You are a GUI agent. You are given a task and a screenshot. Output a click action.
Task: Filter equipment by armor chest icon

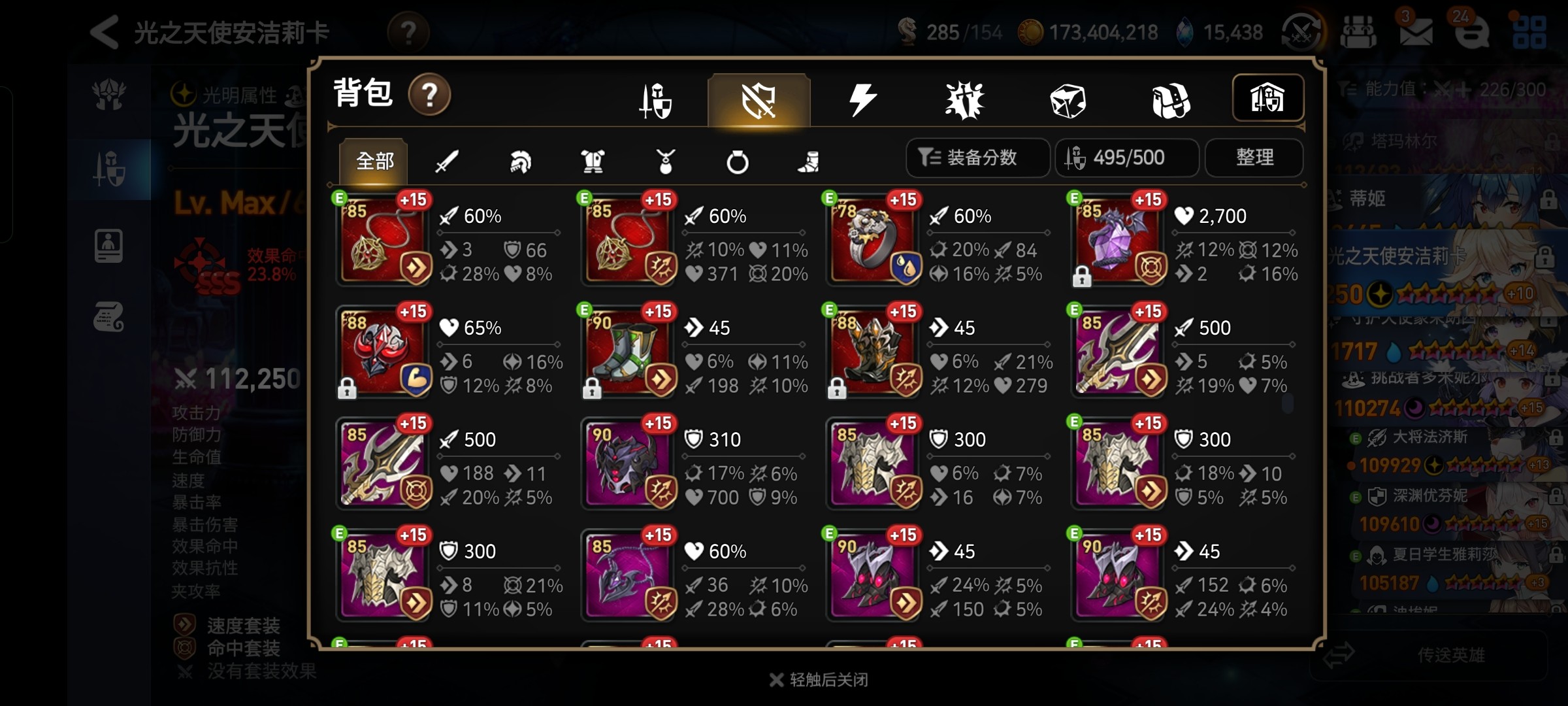(x=593, y=161)
